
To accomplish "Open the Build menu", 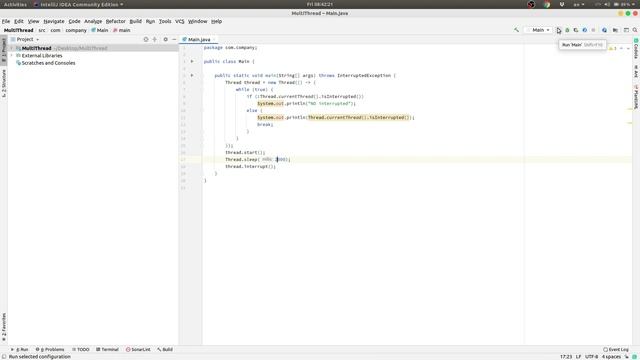I will [x=136, y=21].
